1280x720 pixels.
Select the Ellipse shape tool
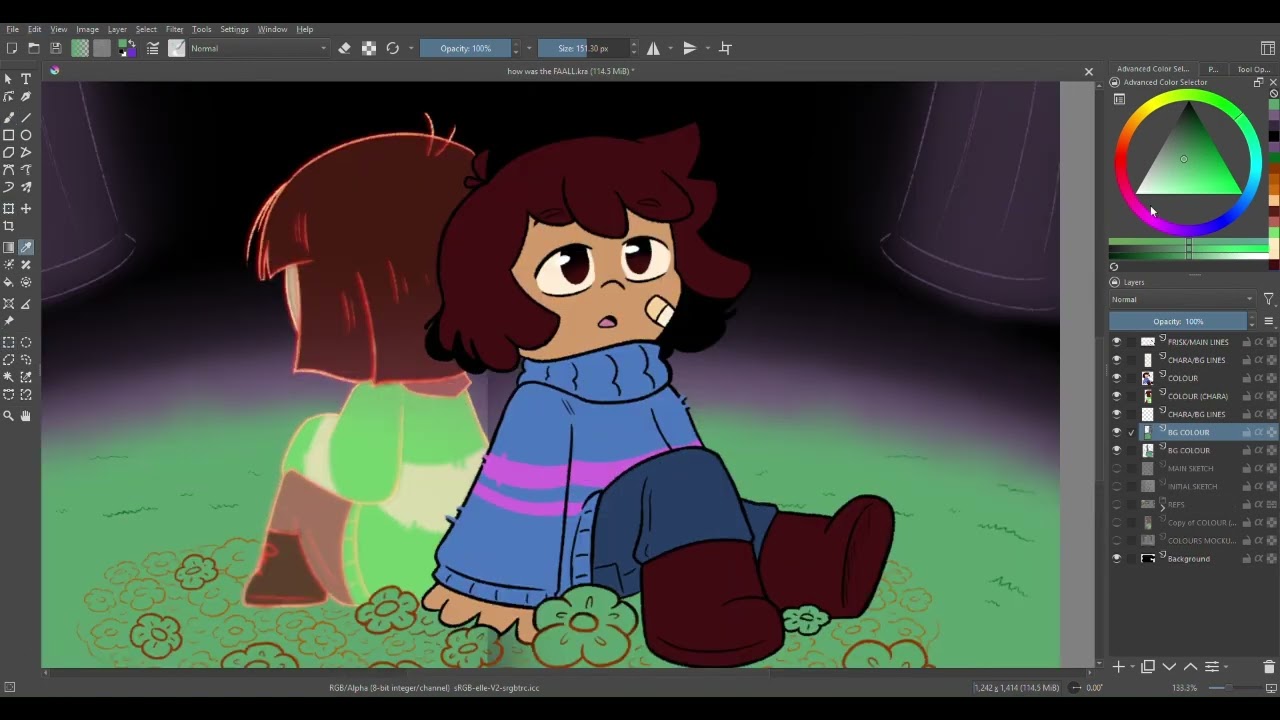click(26, 135)
